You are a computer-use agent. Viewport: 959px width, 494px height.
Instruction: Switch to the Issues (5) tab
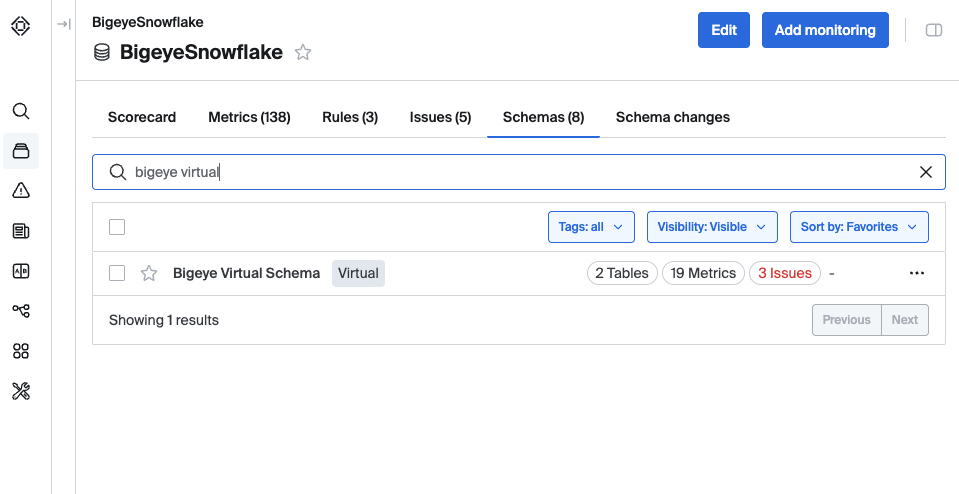point(440,117)
